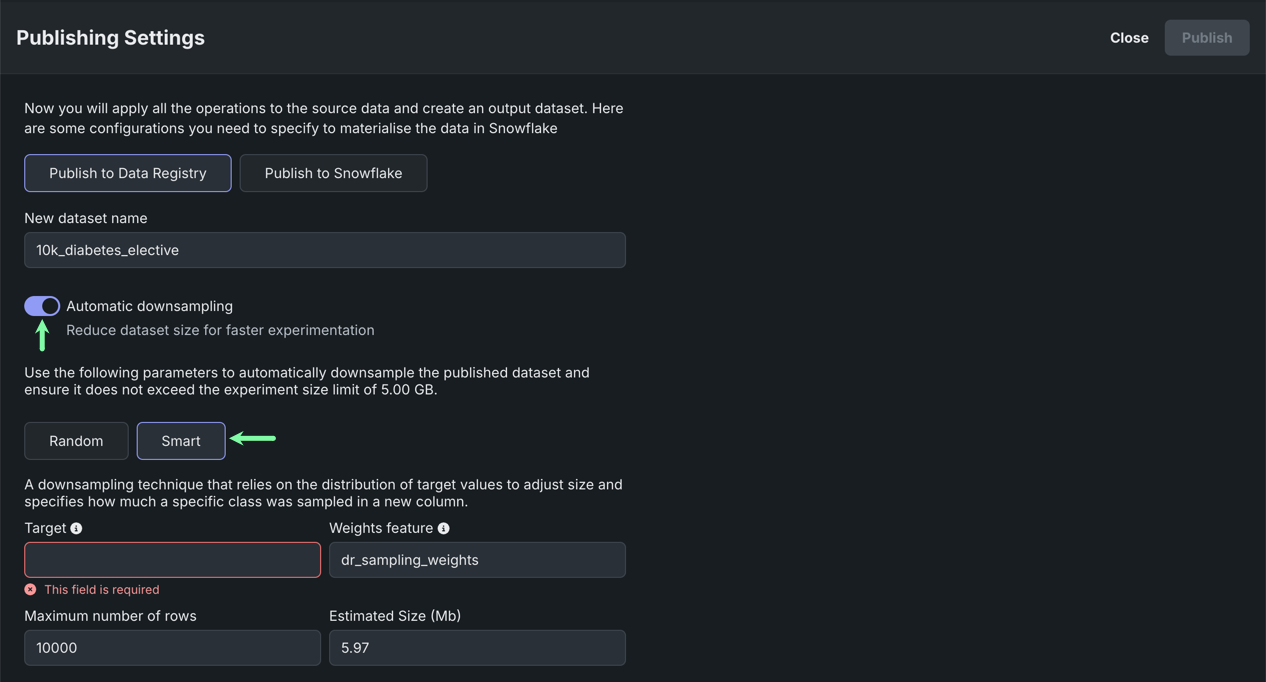Image resolution: width=1266 pixels, height=682 pixels.
Task: Click the info icon next to Target
Action: pos(76,528)
